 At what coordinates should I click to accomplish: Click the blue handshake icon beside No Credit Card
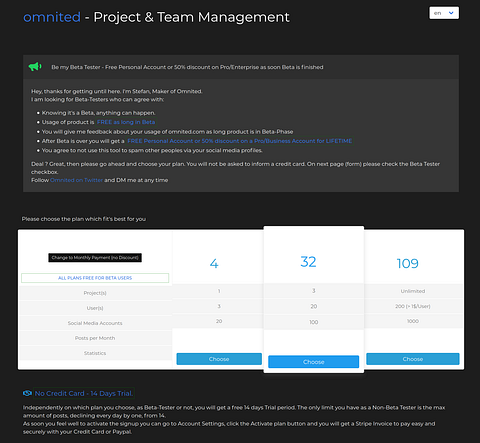pyautogui.click(x=27, y=393)
